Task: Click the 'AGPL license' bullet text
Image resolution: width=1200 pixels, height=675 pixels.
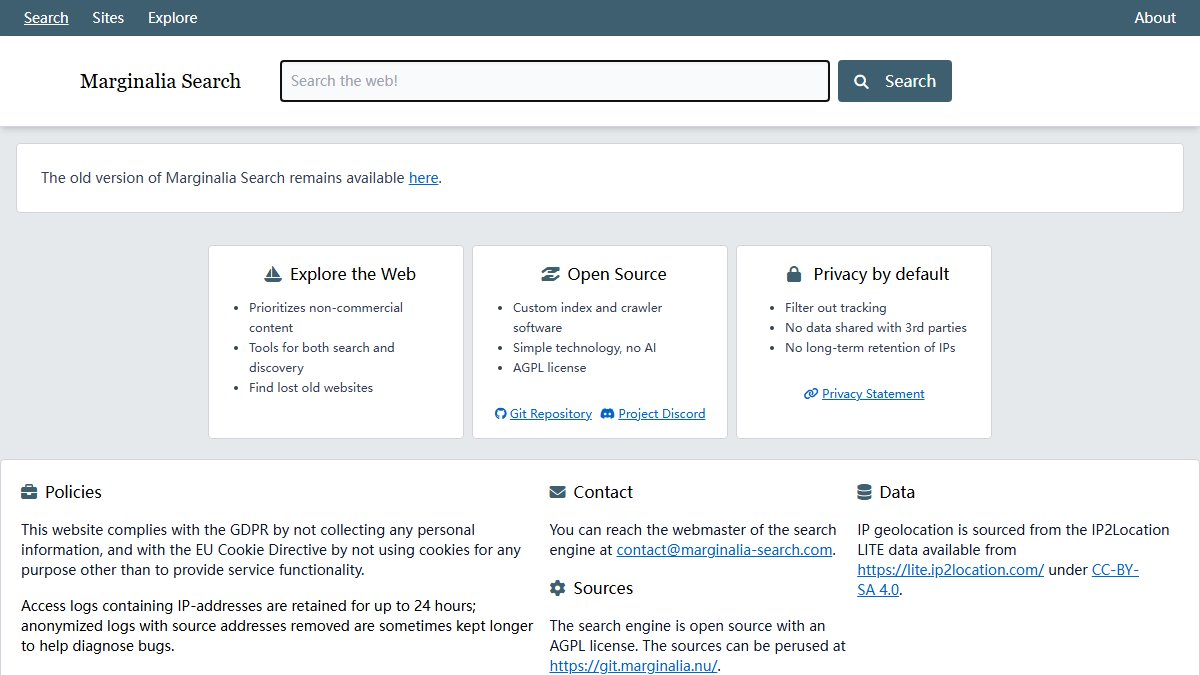Action: pos(550,368)
